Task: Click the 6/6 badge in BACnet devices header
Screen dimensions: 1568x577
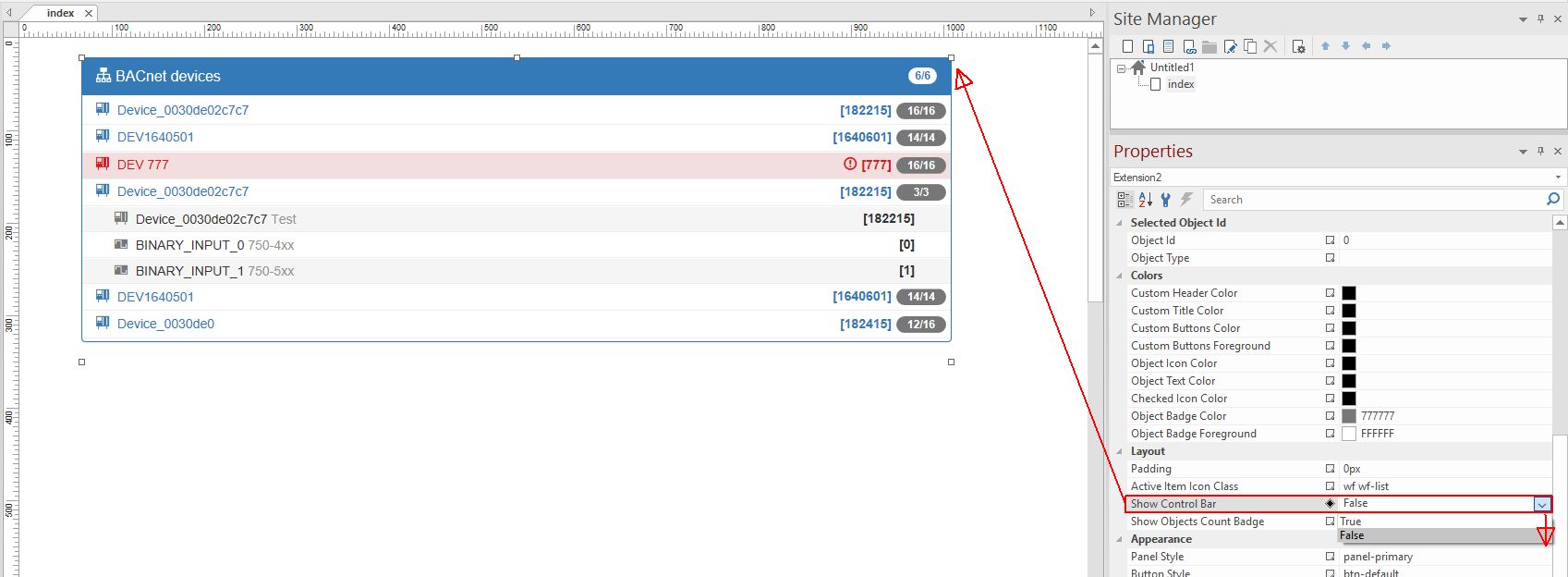Action: tap(922, 76)
